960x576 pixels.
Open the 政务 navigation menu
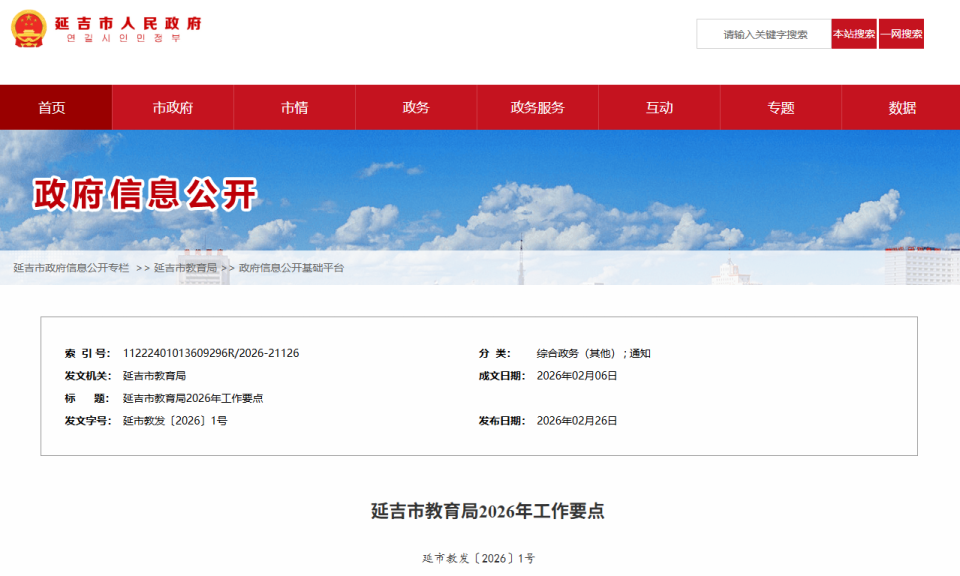click(x=415, y=108)
